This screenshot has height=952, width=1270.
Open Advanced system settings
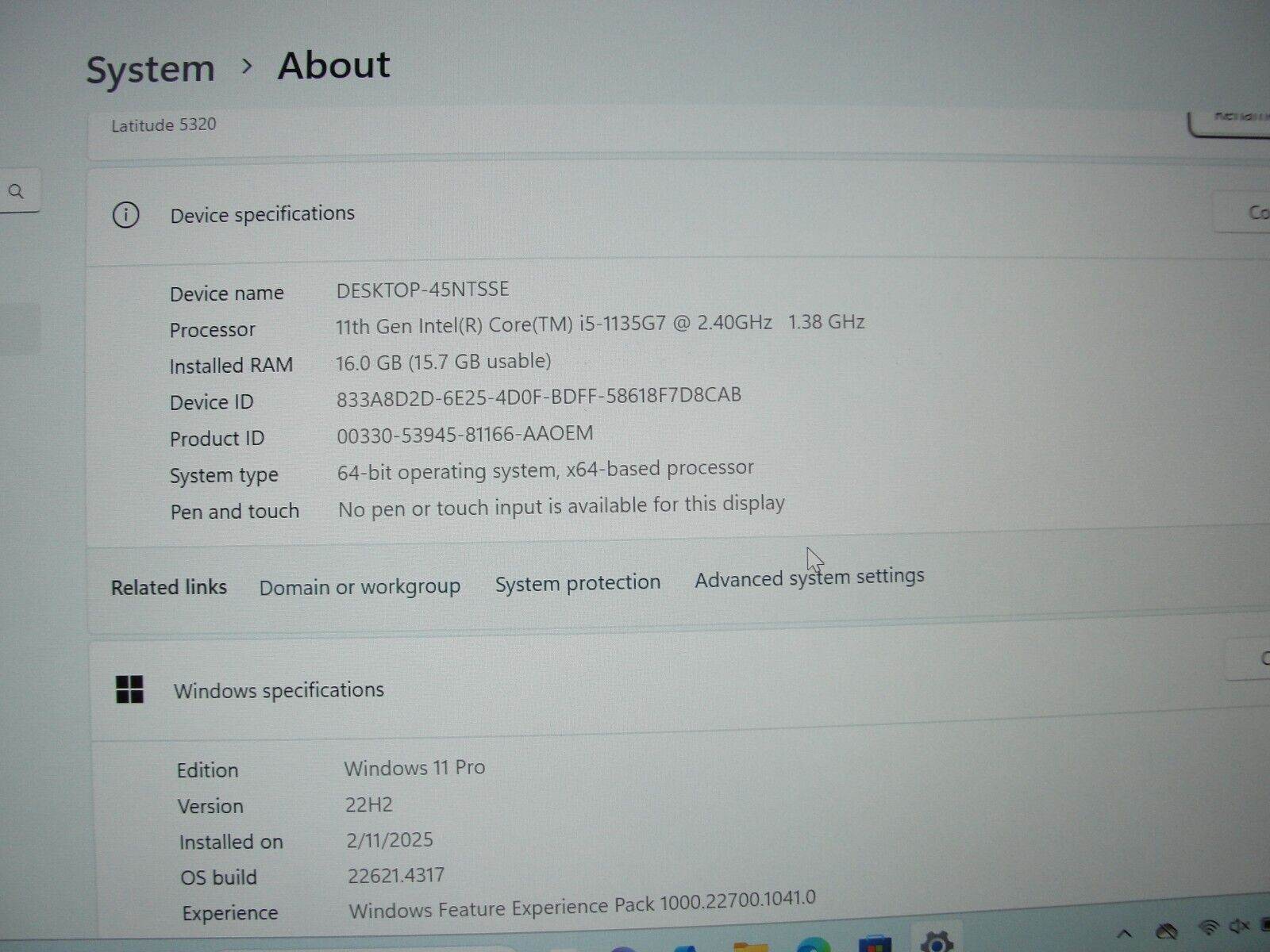tap(809, 578)
